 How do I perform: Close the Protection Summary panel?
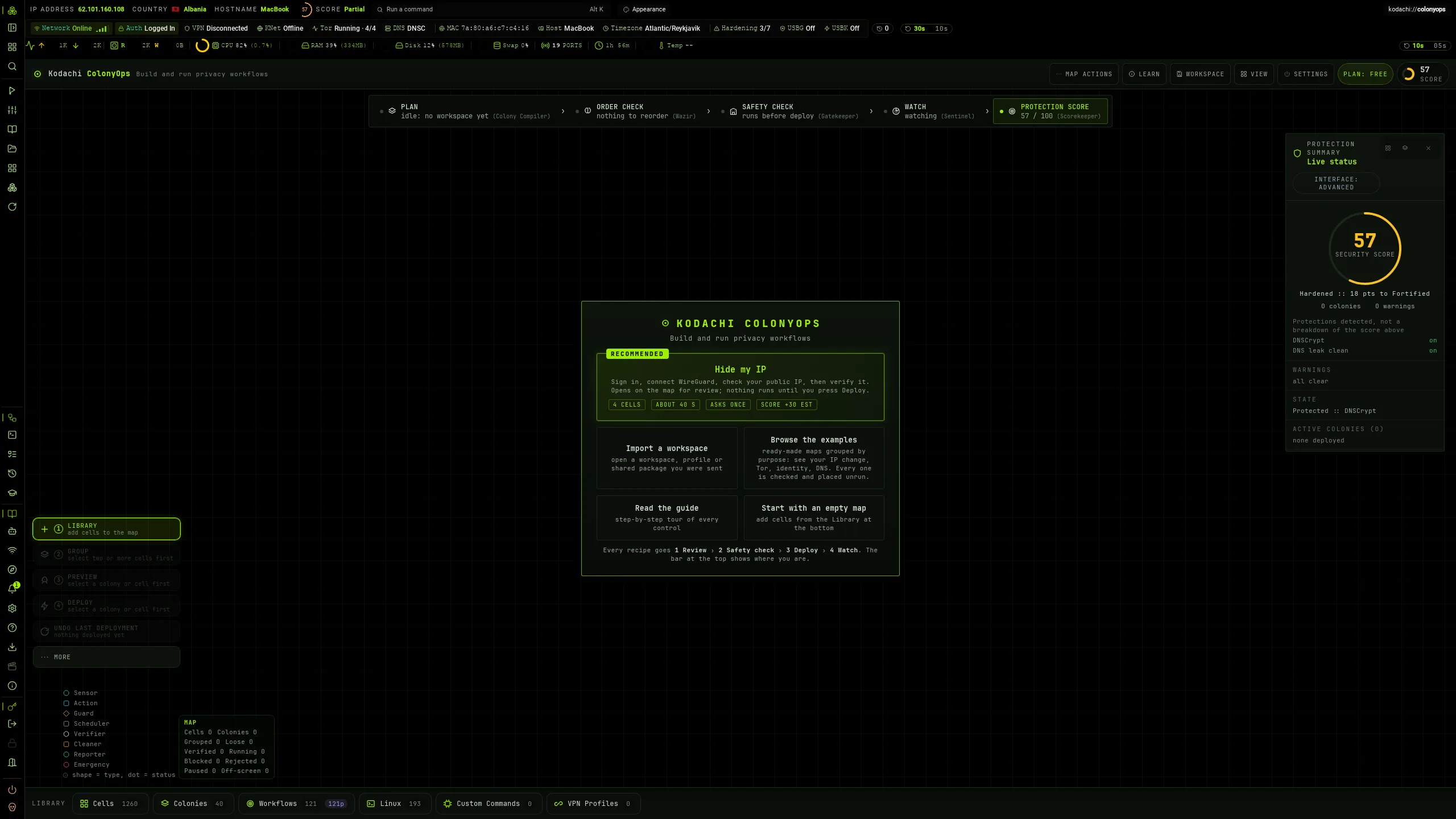pos(1428,148)
